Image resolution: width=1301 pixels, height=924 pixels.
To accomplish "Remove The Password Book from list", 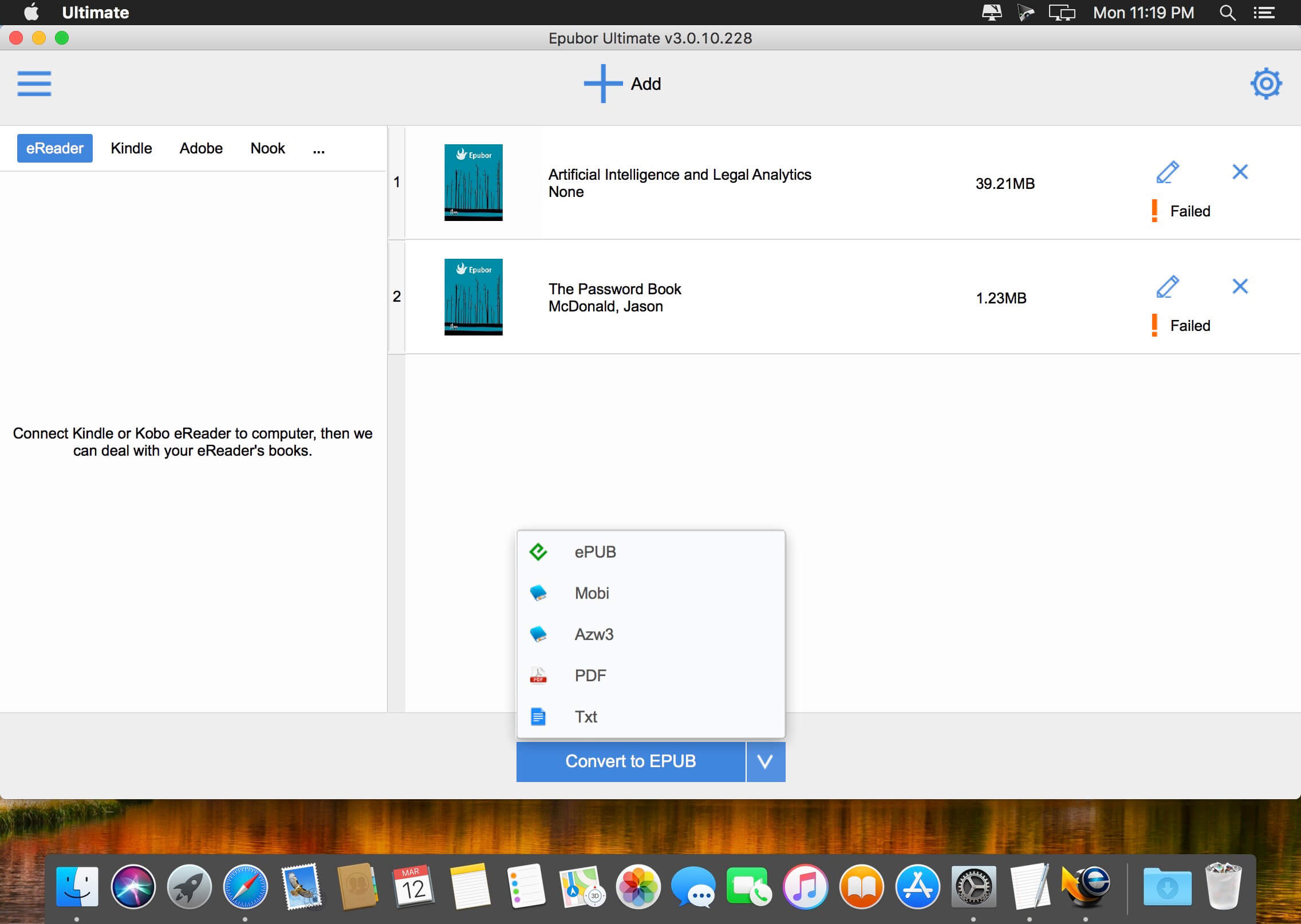I will point(1240,286).
